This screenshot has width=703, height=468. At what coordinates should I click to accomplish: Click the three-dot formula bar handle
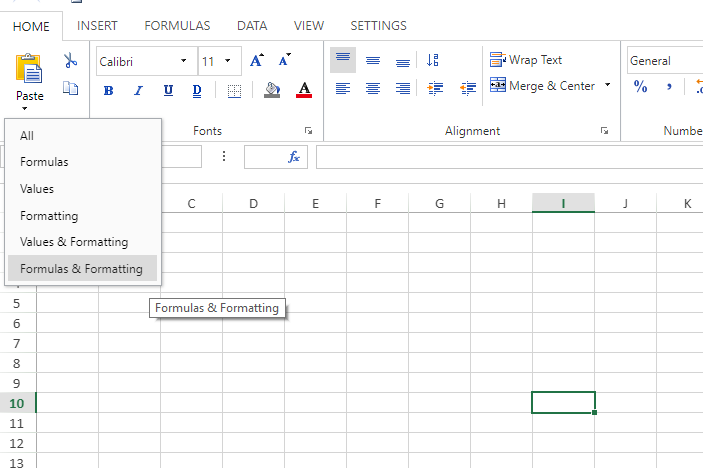click(224, 156)
